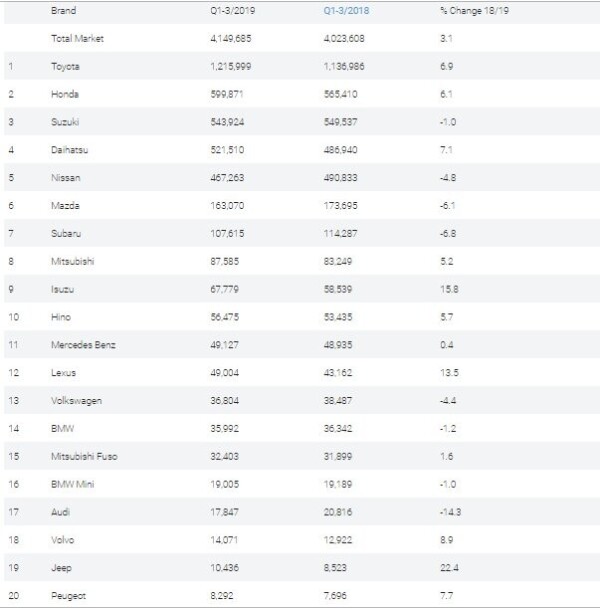Click Lexus 49,004 sales value
The width and height of the screenshot is (600, 609).
click(x=224, y=373)
